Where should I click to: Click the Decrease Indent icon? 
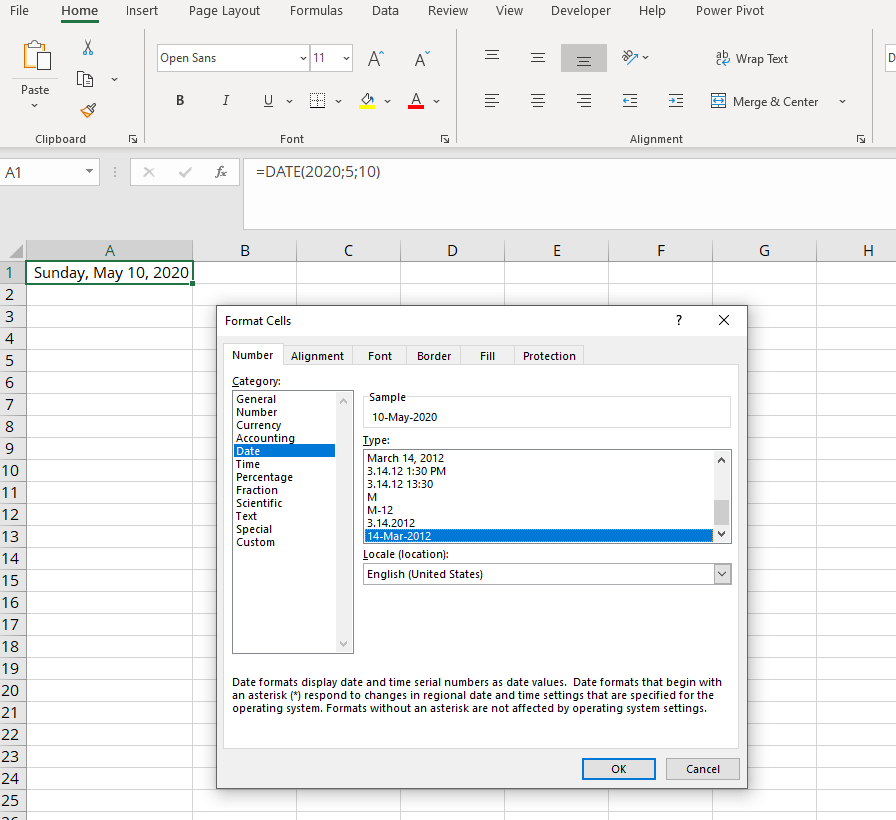[x=629, y=100]
